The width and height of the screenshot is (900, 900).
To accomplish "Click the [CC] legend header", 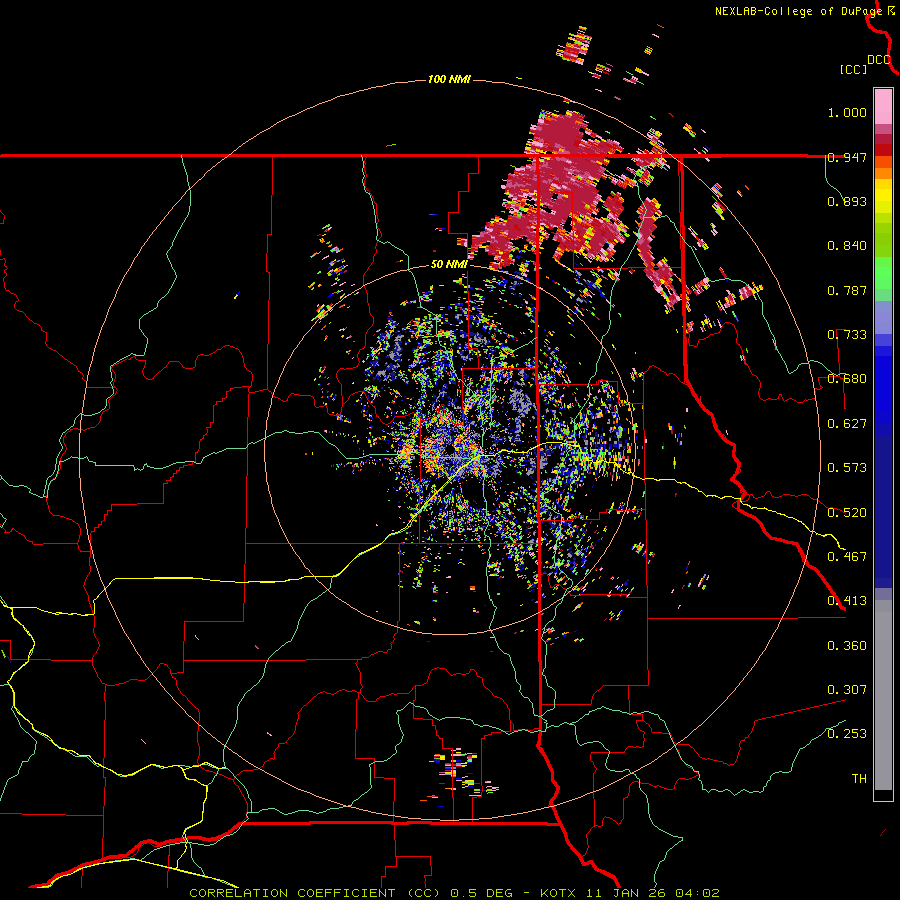I will pyautogui.click(x=853, y=69).
